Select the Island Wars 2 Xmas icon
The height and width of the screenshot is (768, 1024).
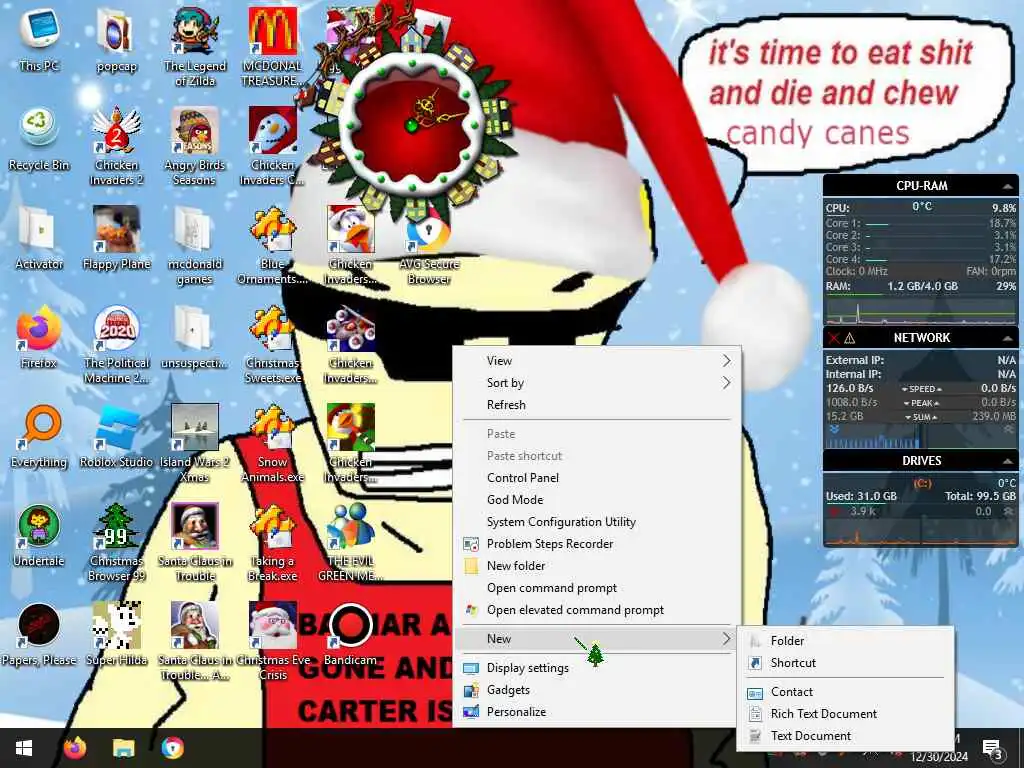[195, 442]
